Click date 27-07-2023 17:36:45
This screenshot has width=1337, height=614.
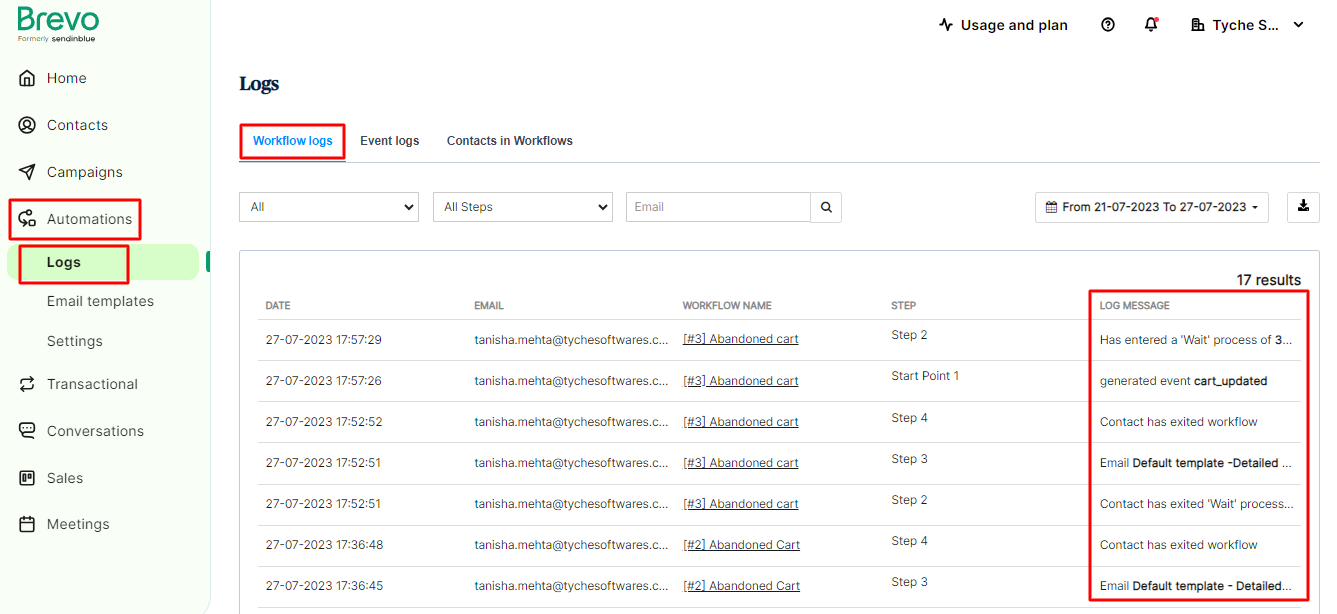(323, 586)
